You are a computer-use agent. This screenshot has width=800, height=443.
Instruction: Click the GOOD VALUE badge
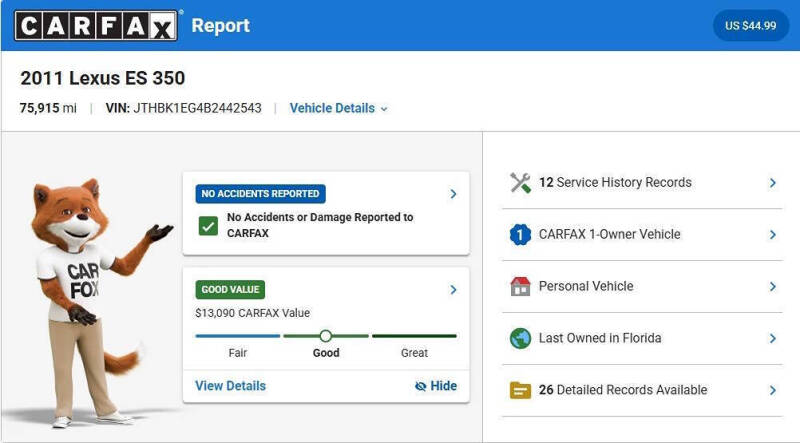(x=230, y=289)
